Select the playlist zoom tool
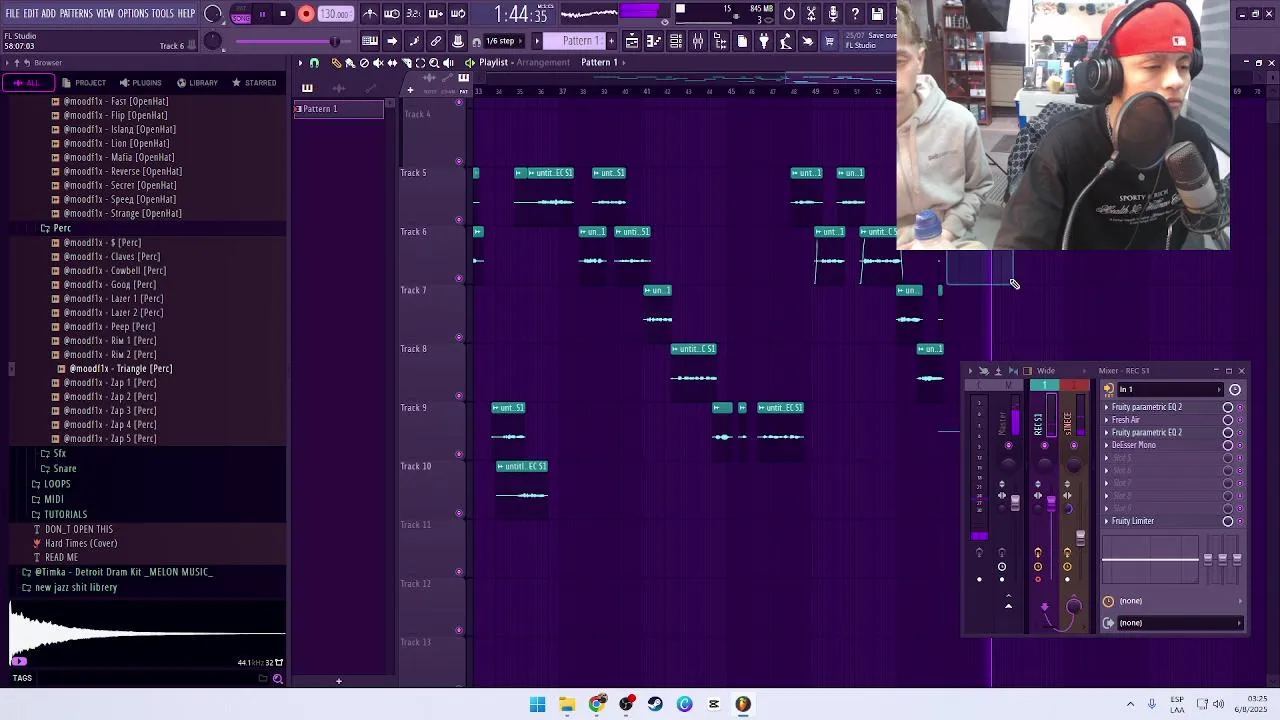 click(x=434, y=63)
